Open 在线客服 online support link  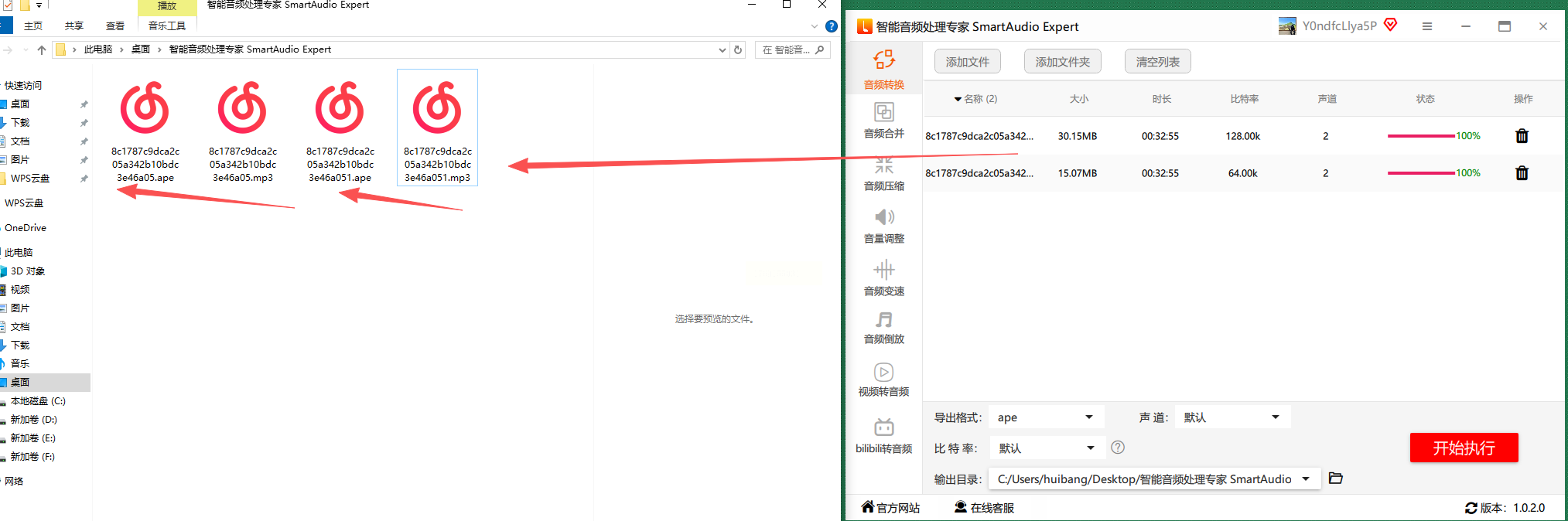coord(984,508)
